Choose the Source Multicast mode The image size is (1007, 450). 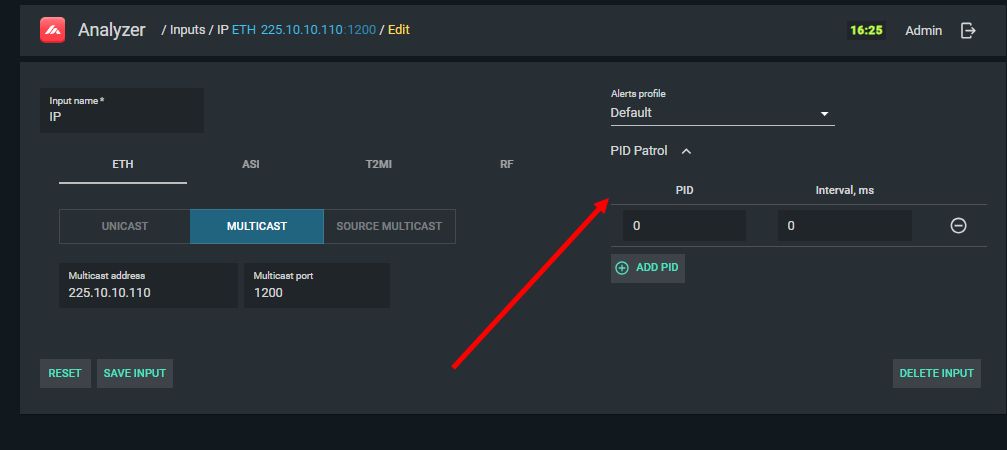pyautogui.click(x=389, y=226)
